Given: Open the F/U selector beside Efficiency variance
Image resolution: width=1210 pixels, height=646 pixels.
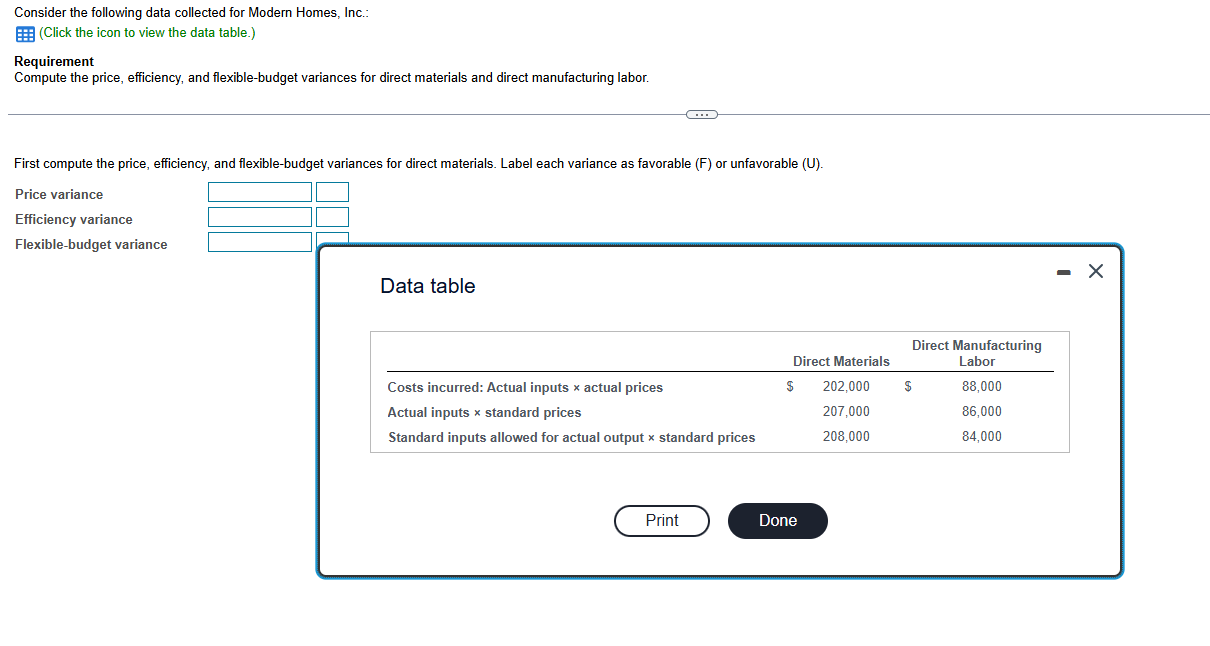Looking at the screenshot, I should [x=332, y=217].
